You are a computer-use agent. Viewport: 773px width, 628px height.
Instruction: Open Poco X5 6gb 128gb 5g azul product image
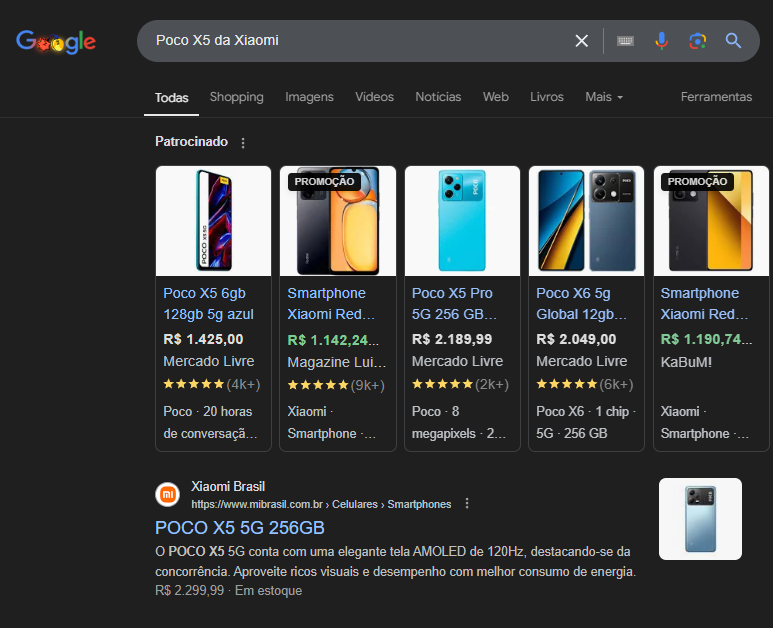click(213, 221)
